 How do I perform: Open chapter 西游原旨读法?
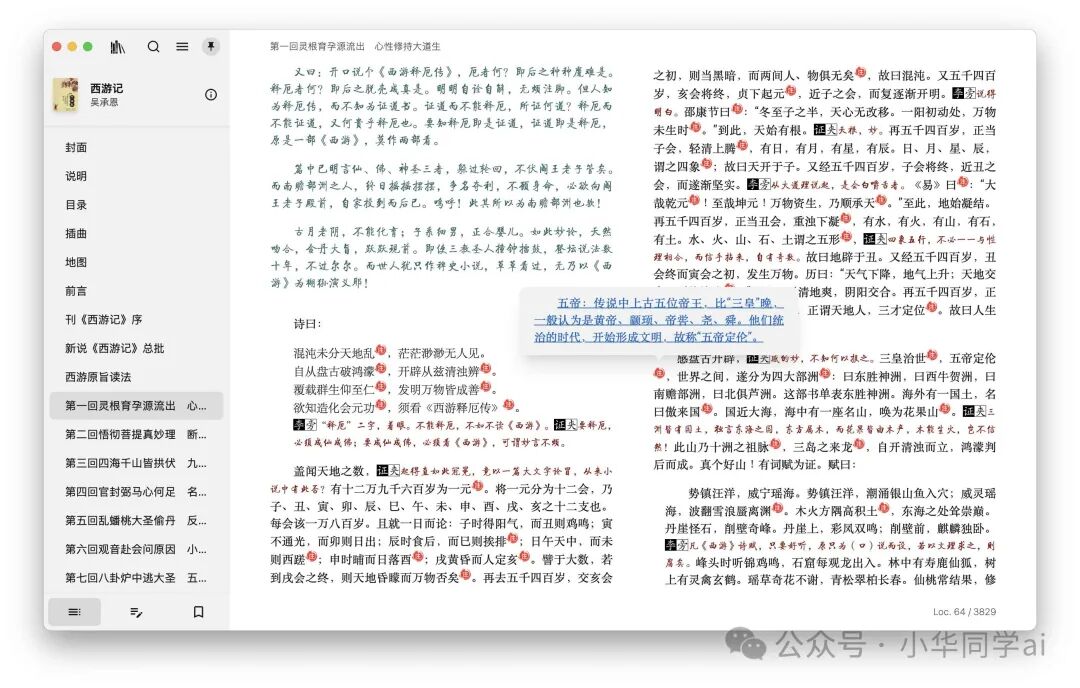click(136, 377)
